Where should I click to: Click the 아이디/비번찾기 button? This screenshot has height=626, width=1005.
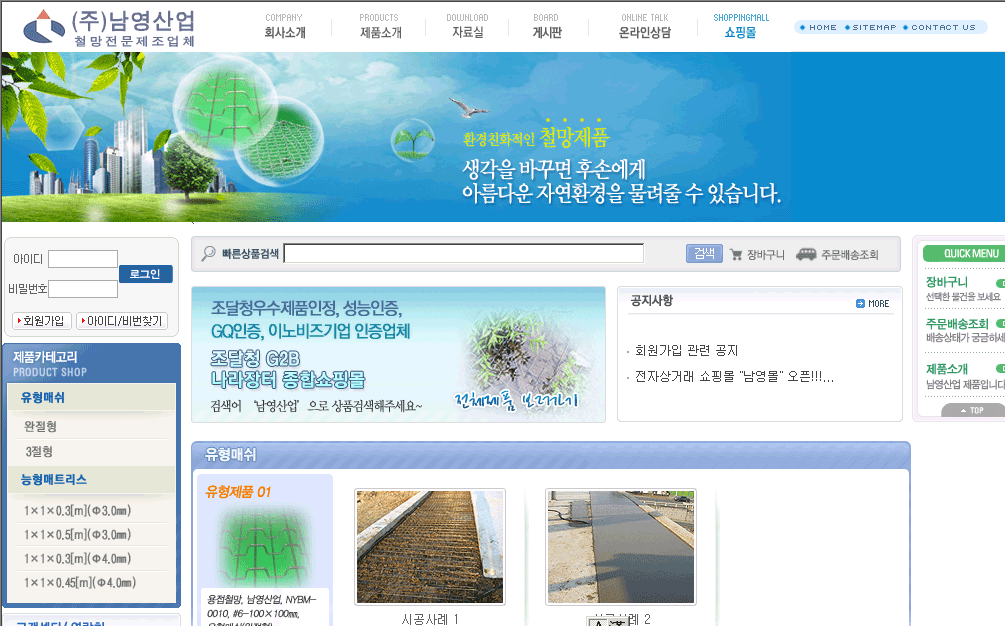click(x=122, y=320)
